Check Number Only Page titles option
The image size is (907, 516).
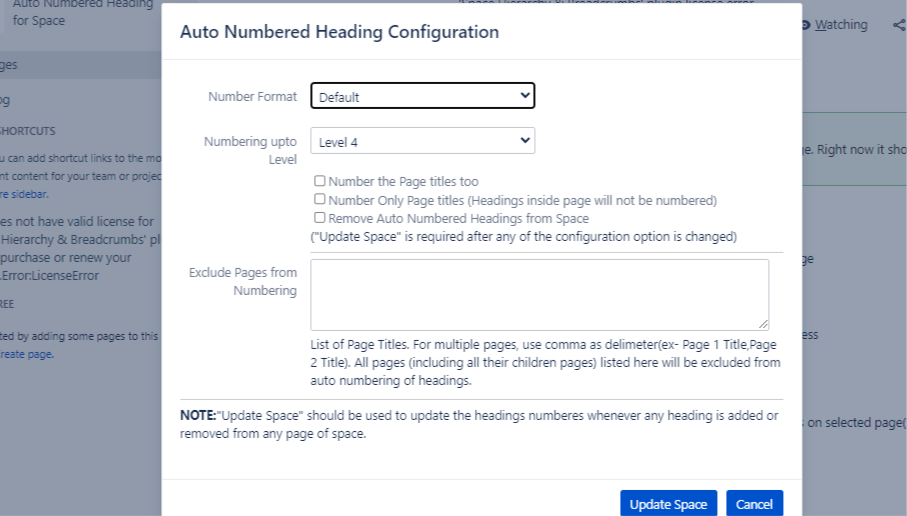coord(320,200)
